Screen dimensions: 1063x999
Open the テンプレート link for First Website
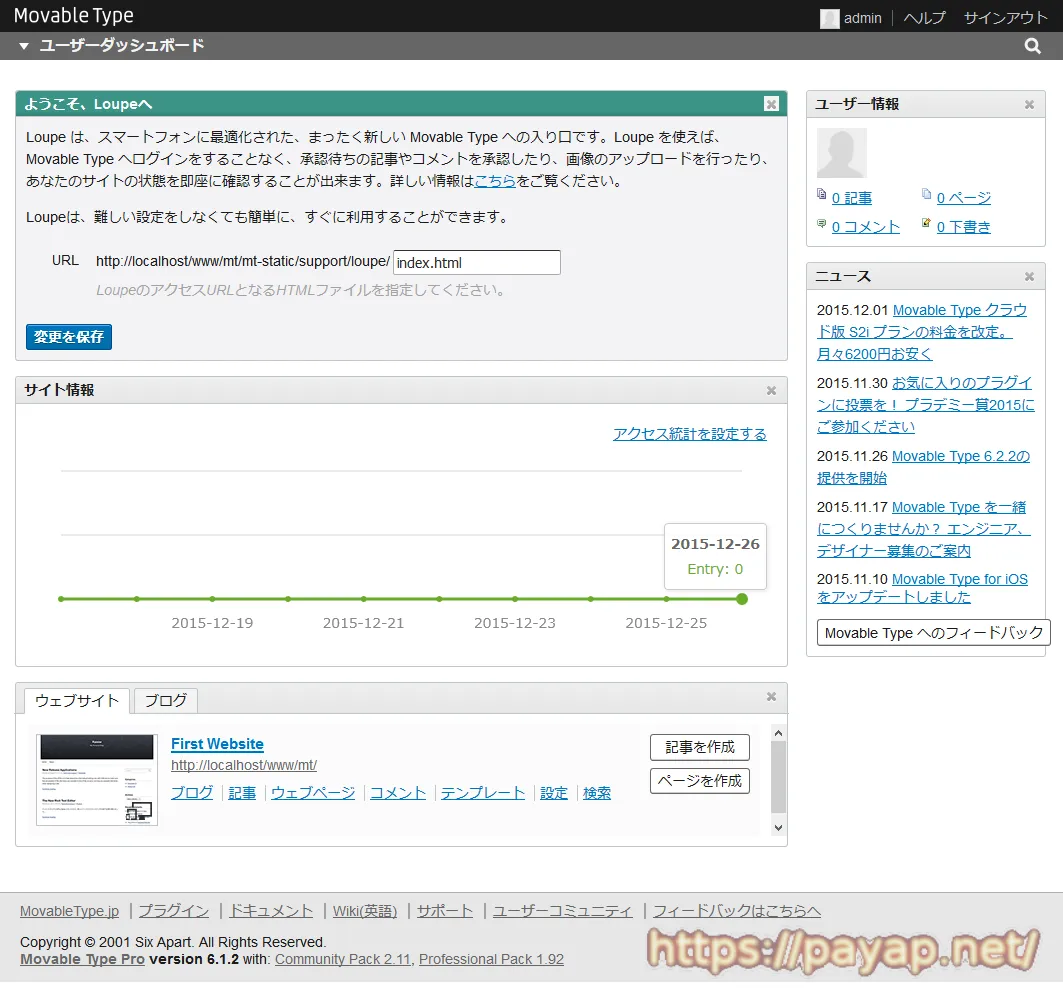click(x=483, y=793)
